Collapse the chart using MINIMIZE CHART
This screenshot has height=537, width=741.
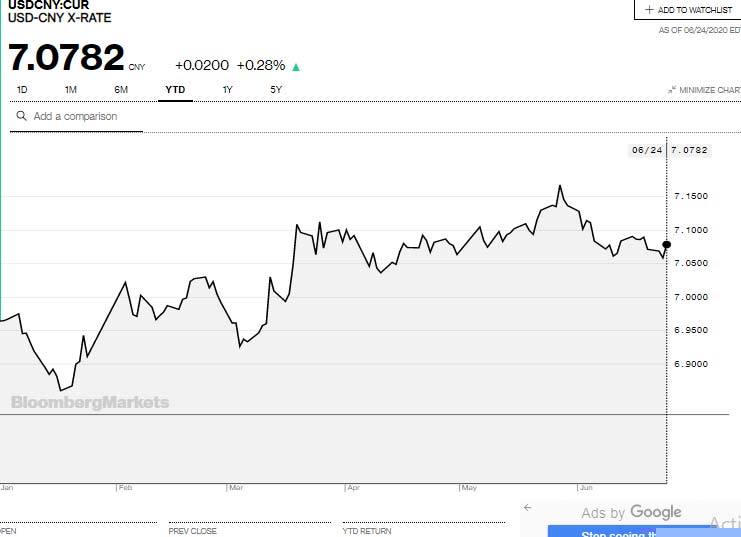710,90
